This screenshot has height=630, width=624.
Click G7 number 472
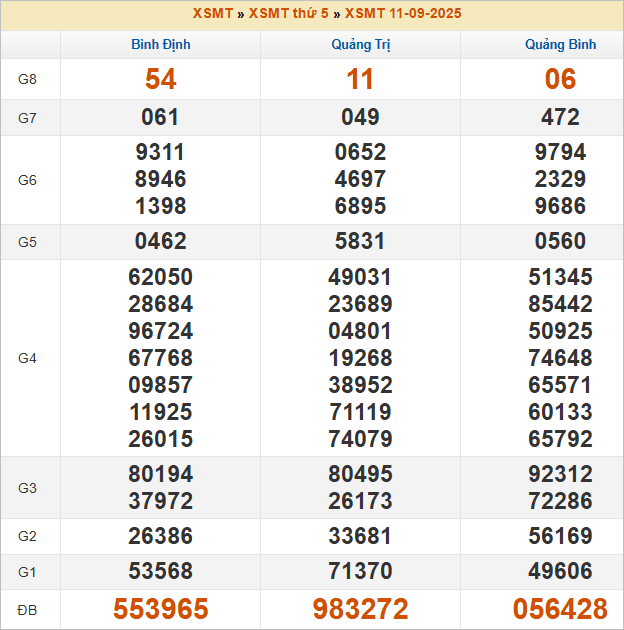pos(561,117)
